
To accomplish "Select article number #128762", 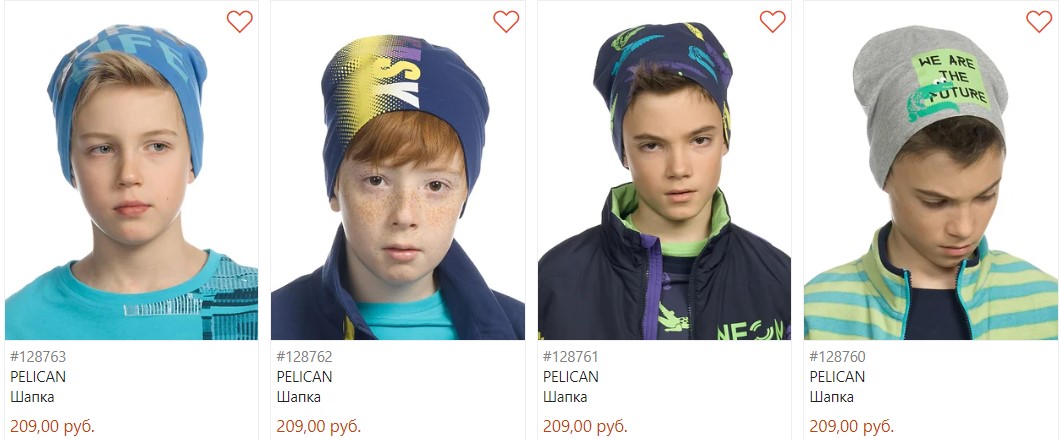I will coord(304,356).
